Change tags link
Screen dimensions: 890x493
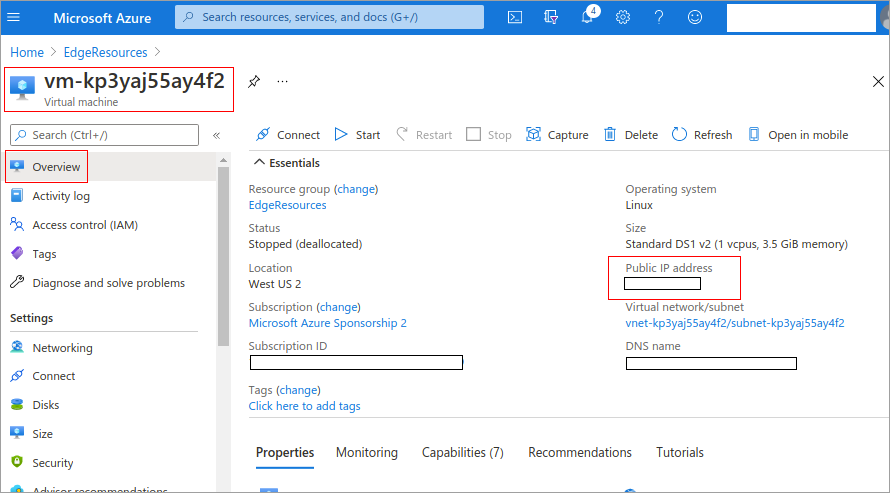click(x=298, y=390)
